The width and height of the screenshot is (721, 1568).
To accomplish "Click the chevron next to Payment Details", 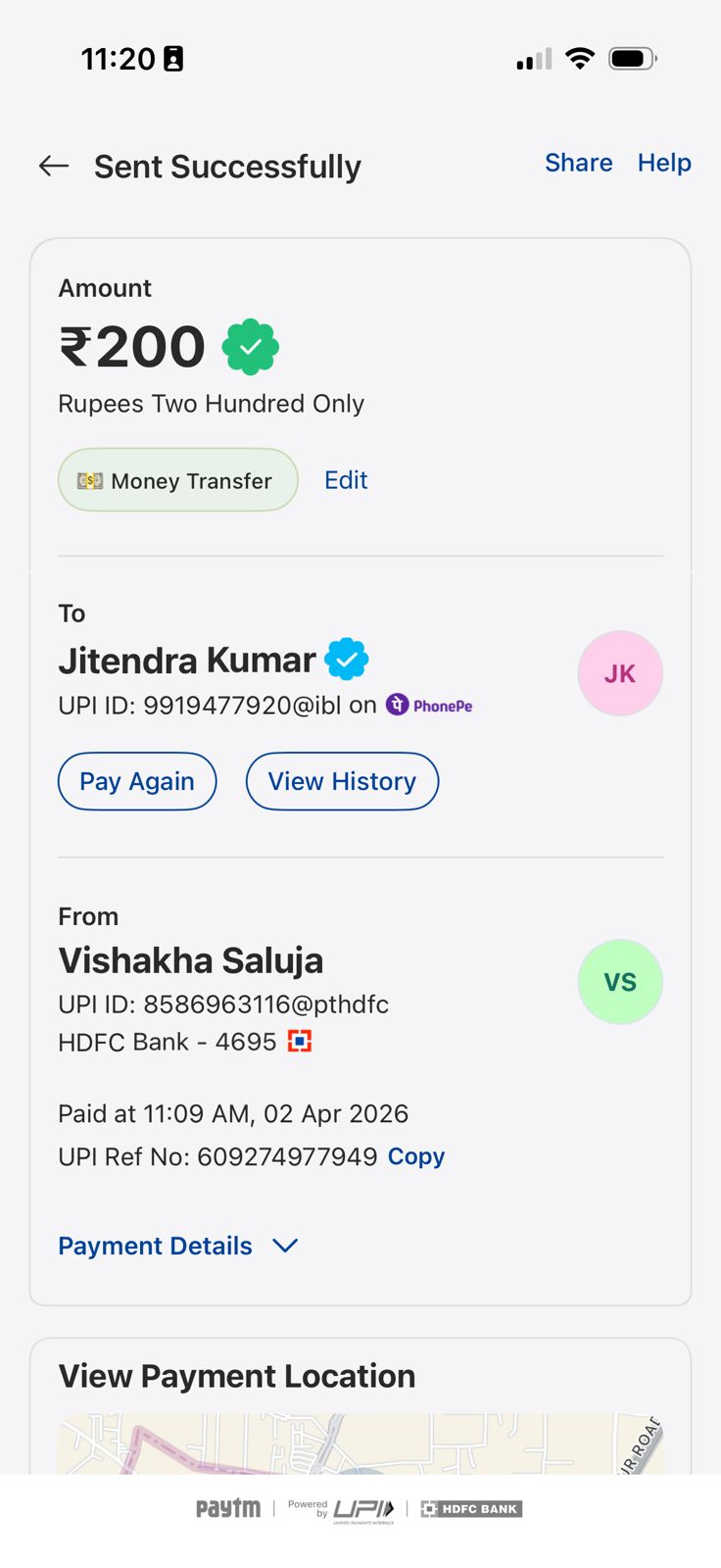I will coord(285,1246).
